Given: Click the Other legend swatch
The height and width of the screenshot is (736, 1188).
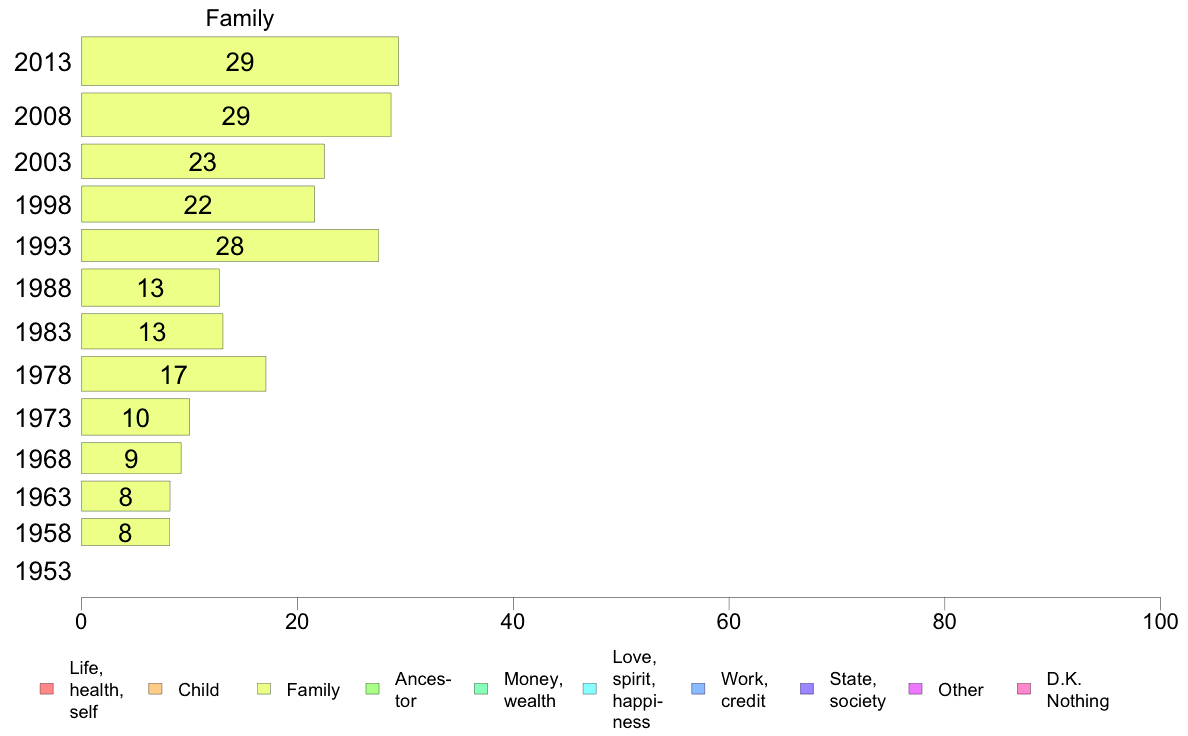Looking at the screenshot, I should pyautogui.click(x=915, y=689).
